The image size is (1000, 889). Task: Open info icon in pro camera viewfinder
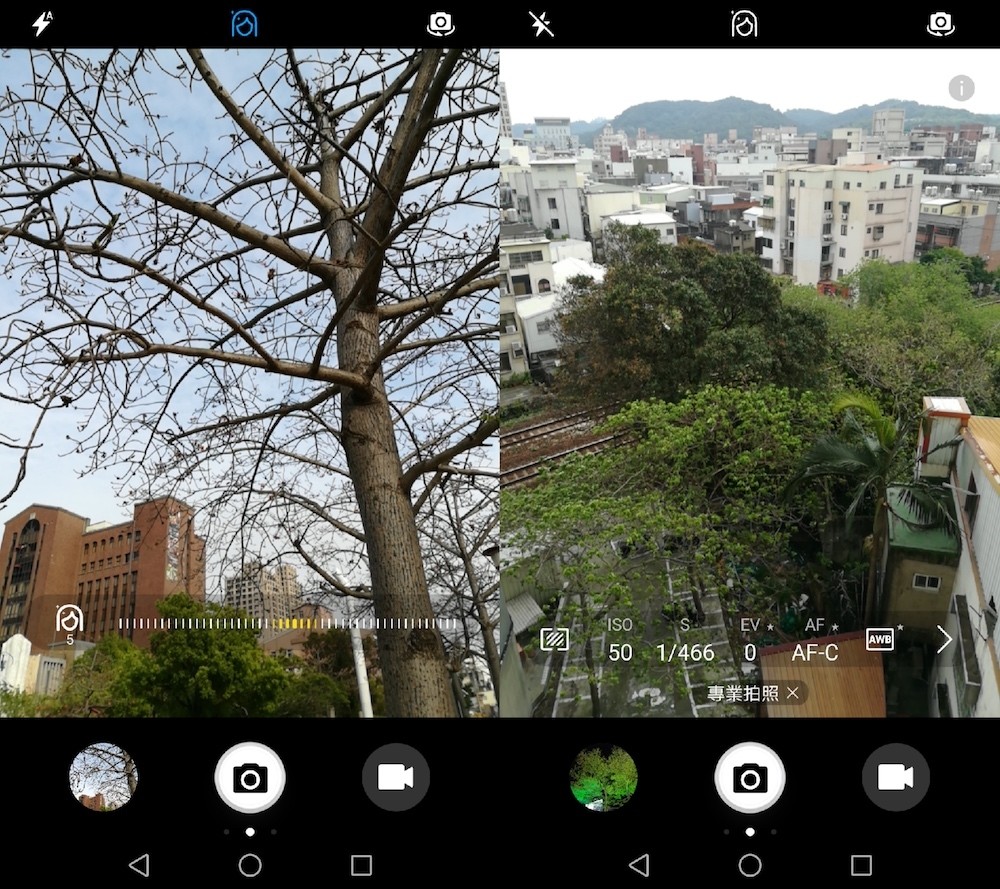click(961, 88)
